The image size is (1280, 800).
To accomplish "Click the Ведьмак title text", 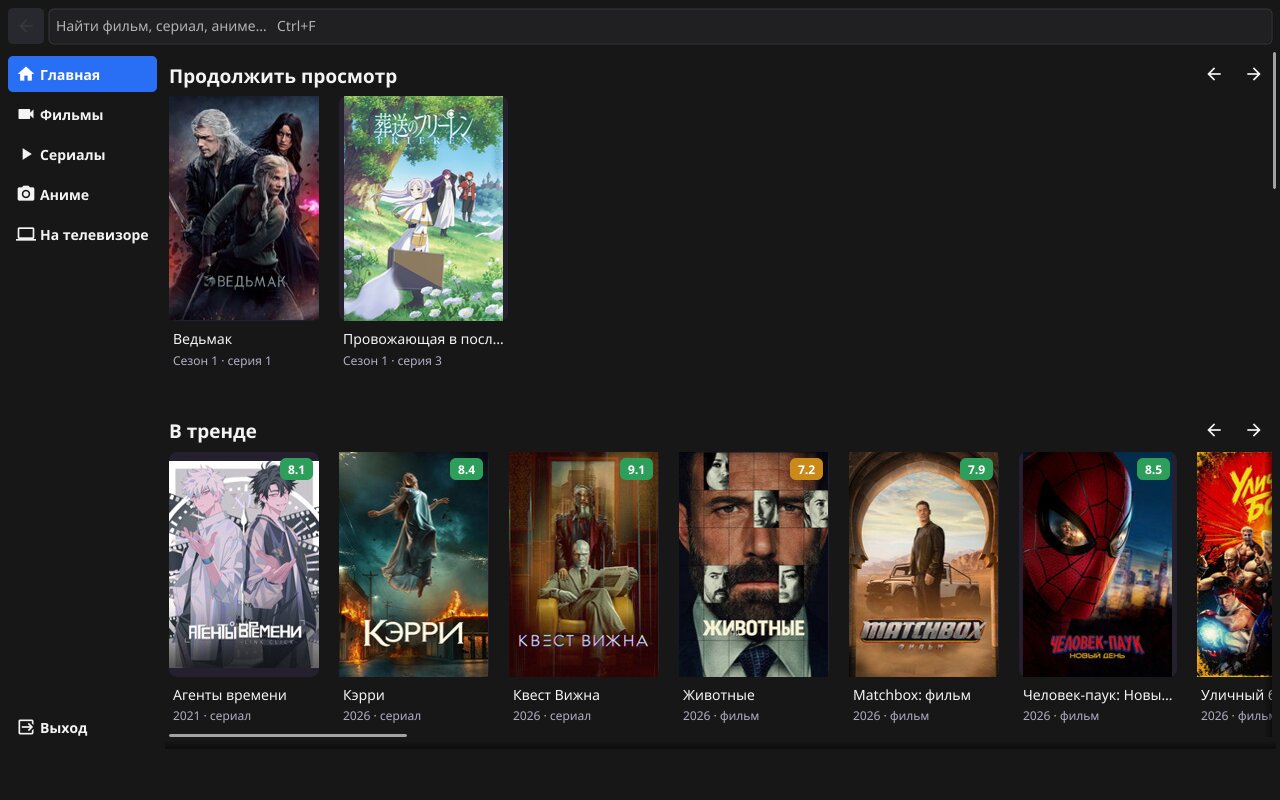I will pos(202,339).
